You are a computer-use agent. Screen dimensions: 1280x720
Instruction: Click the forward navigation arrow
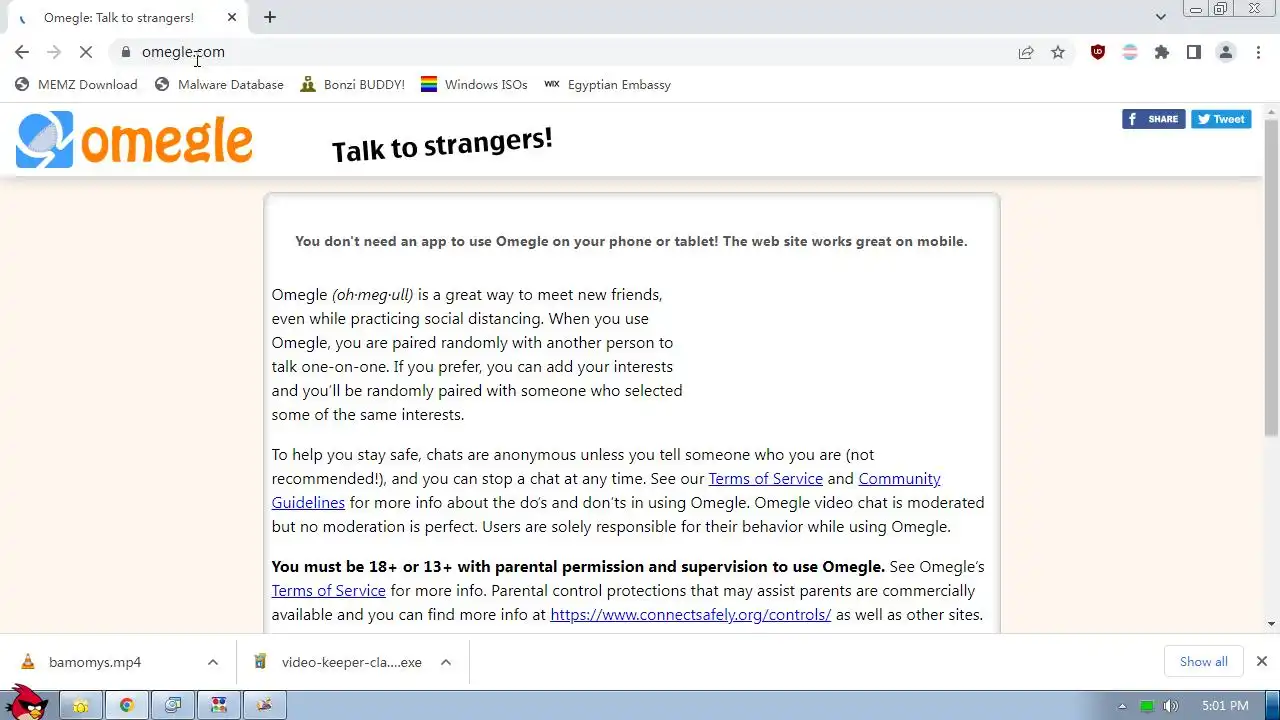tap(54, 52)
